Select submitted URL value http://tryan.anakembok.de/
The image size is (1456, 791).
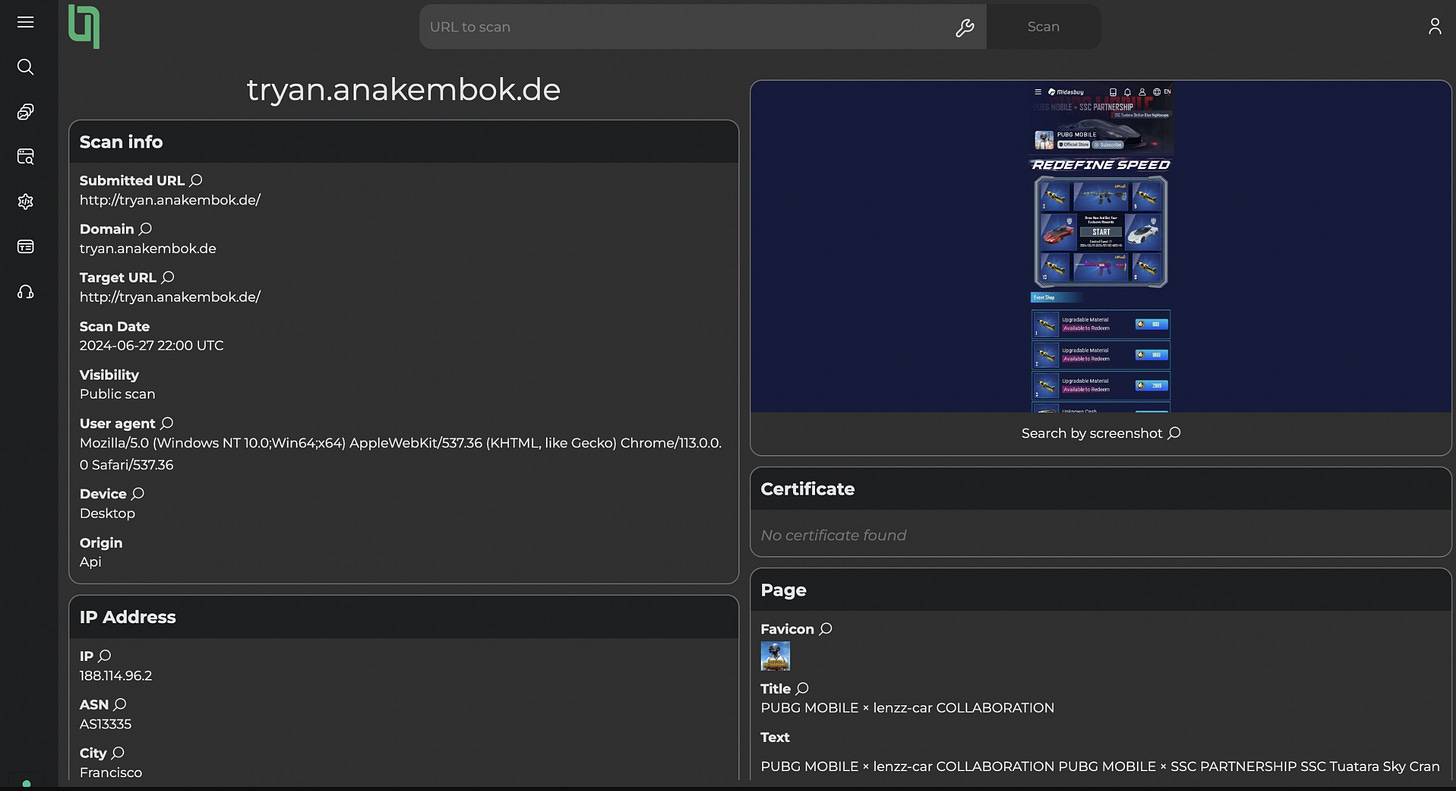[x=170, y=200]
